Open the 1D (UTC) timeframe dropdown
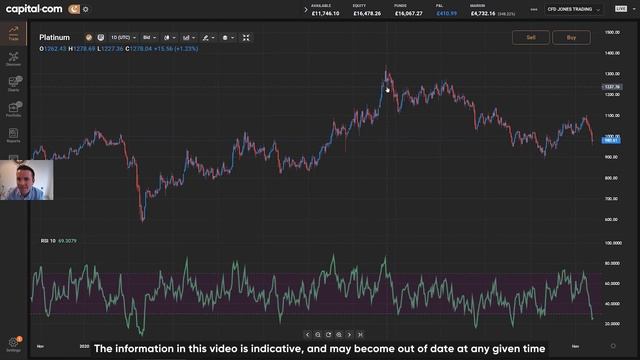Screen dimensions: 640x360 pos(123,38)
